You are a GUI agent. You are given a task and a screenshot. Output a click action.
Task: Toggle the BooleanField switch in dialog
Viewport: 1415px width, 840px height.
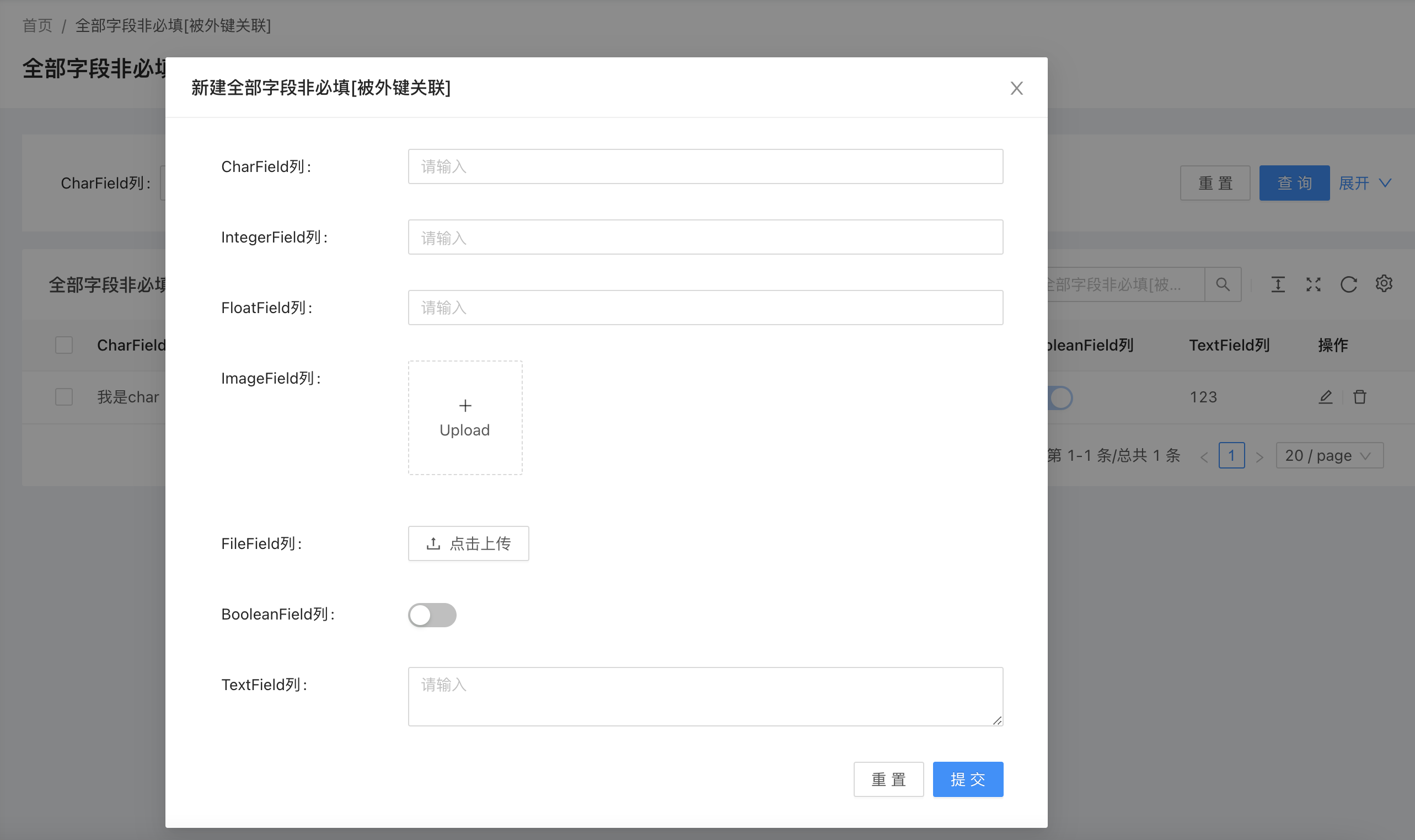point(432,615)
